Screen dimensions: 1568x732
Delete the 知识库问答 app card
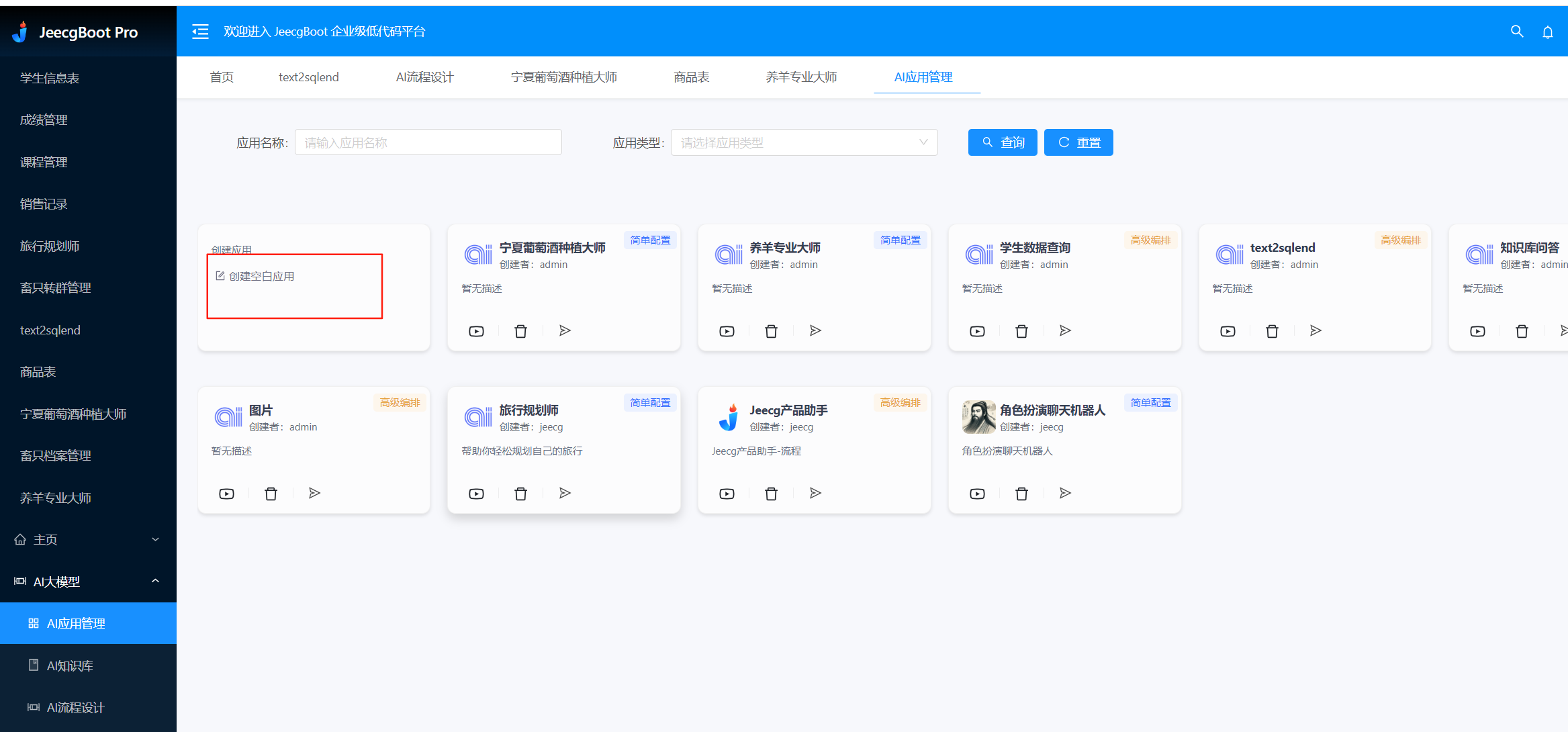(x=1522, y=331)
